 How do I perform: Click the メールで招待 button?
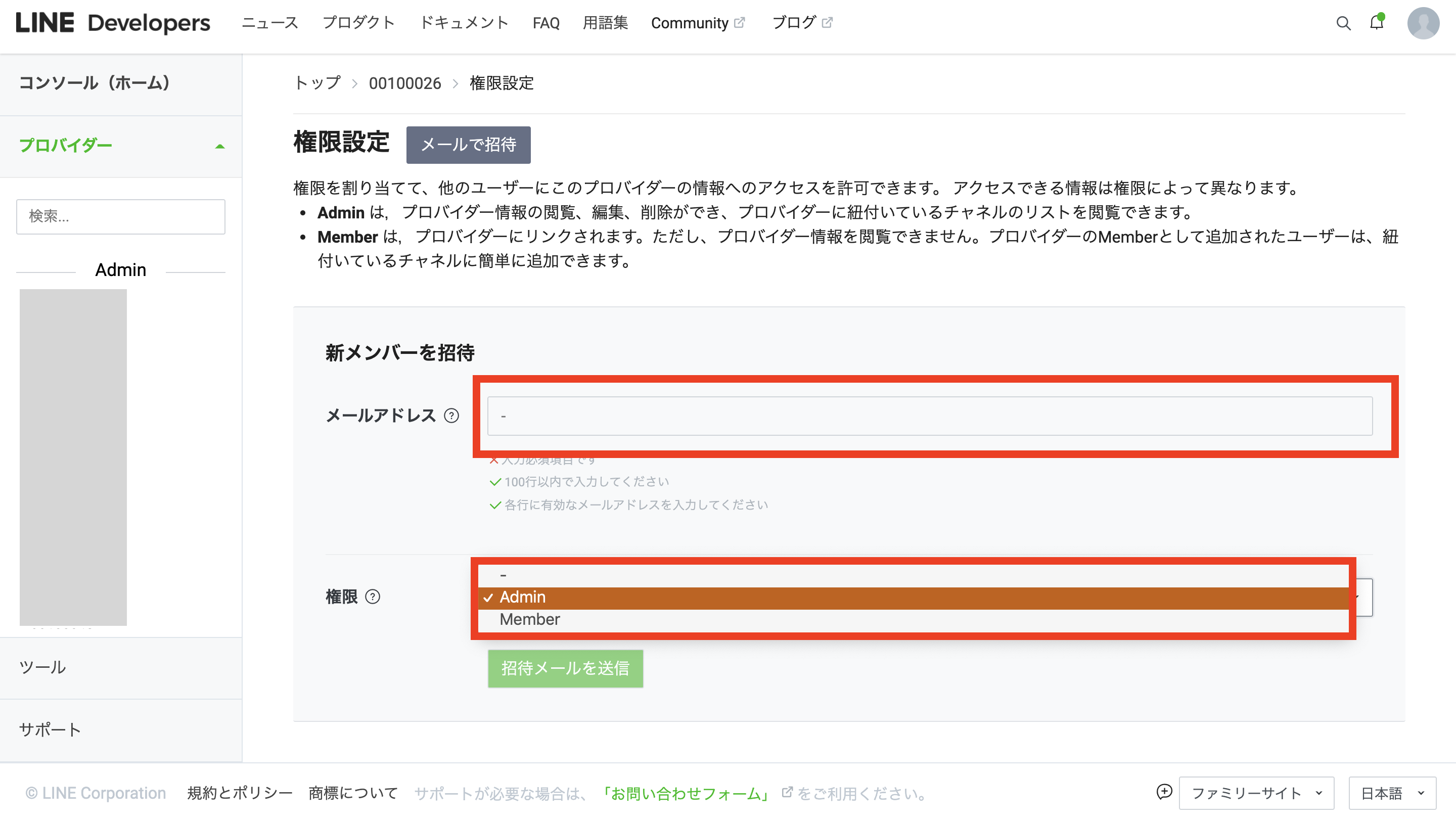(x=468, y=145)
